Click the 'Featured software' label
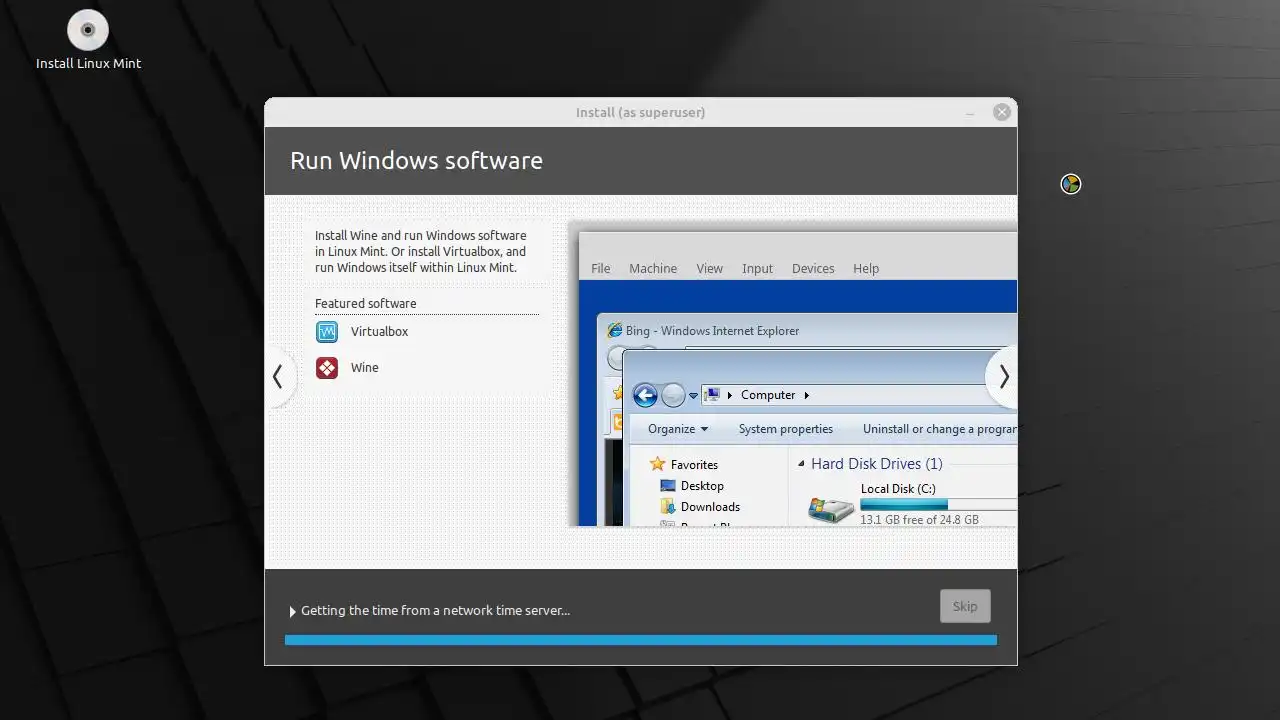 click(x=366, y=304)
